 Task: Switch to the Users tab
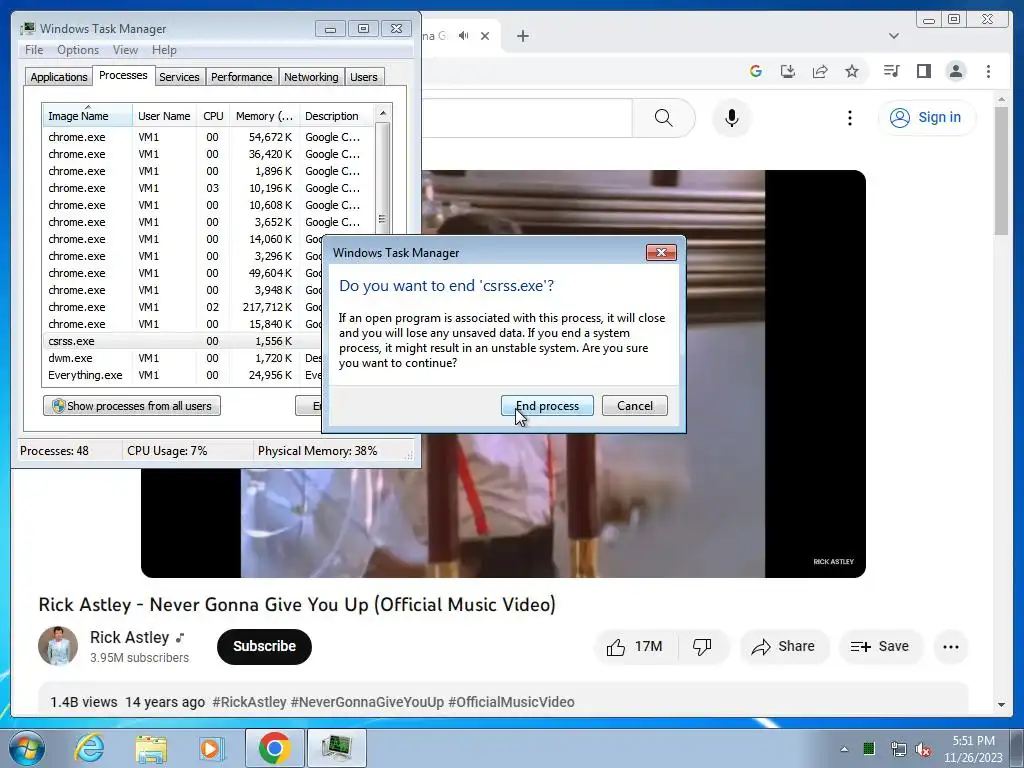(x=364, y=77)
